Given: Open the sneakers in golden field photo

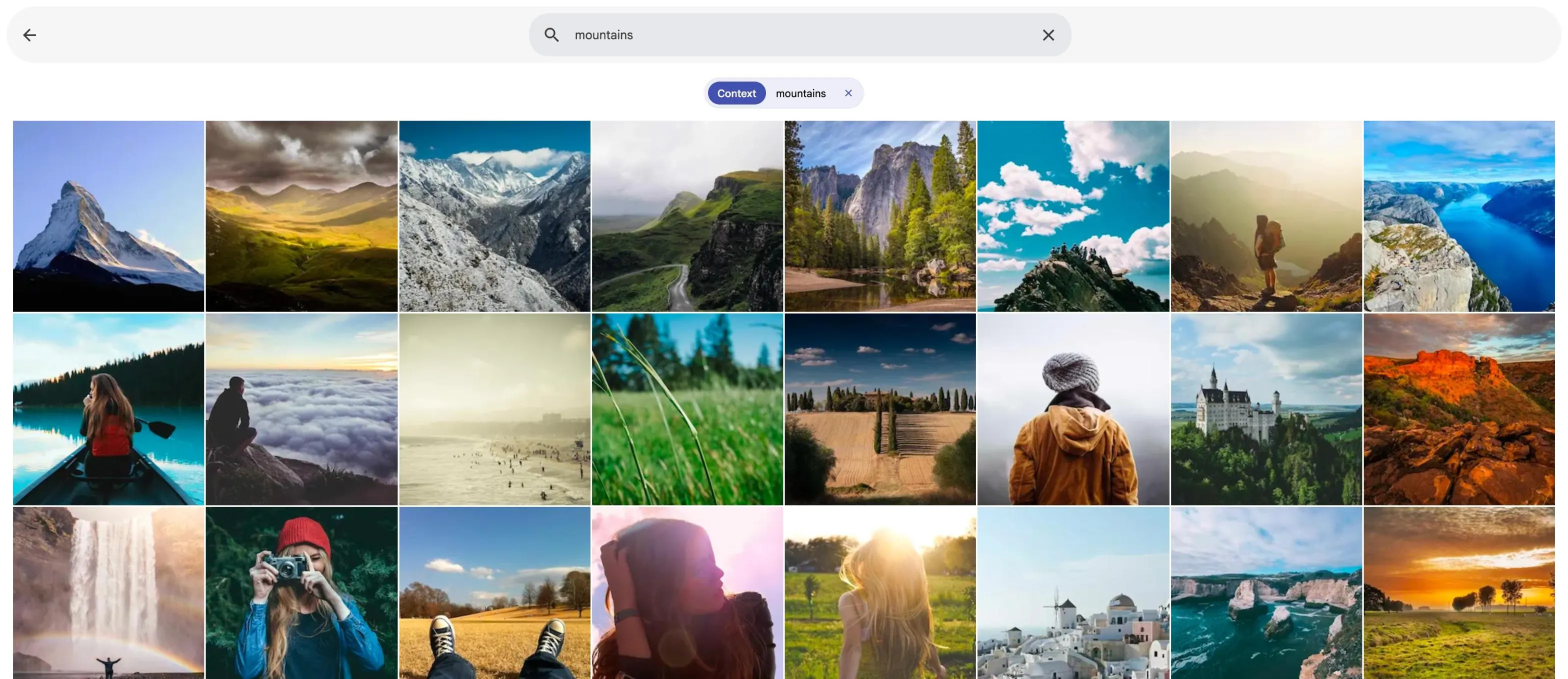Looking at the screenshot, I should [x=494, y=593].
